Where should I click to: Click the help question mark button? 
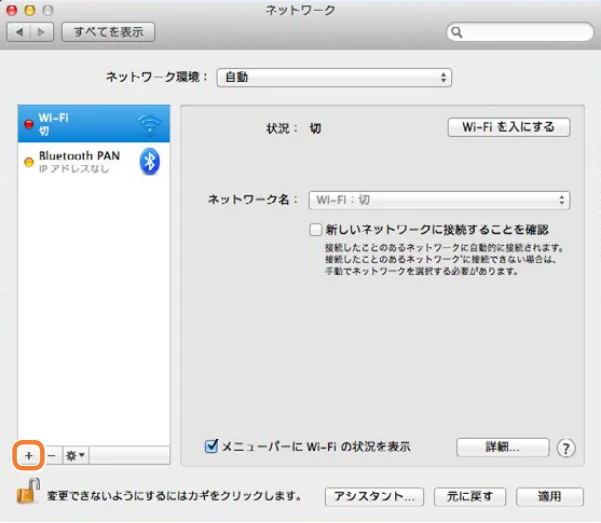click(x=566, y=448)
